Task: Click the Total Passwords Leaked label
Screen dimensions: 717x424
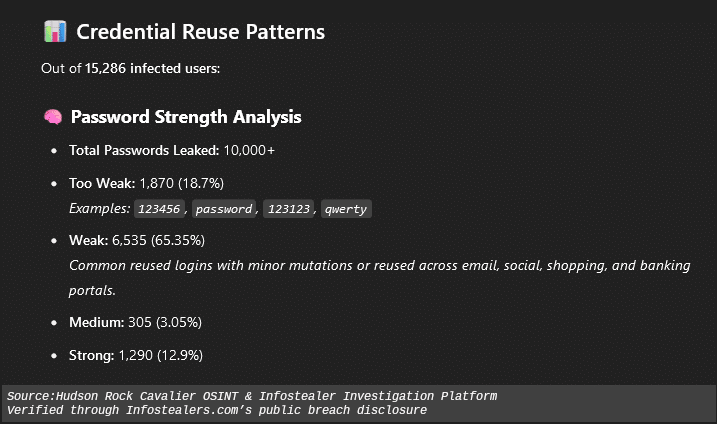Action: click(144, 150)
